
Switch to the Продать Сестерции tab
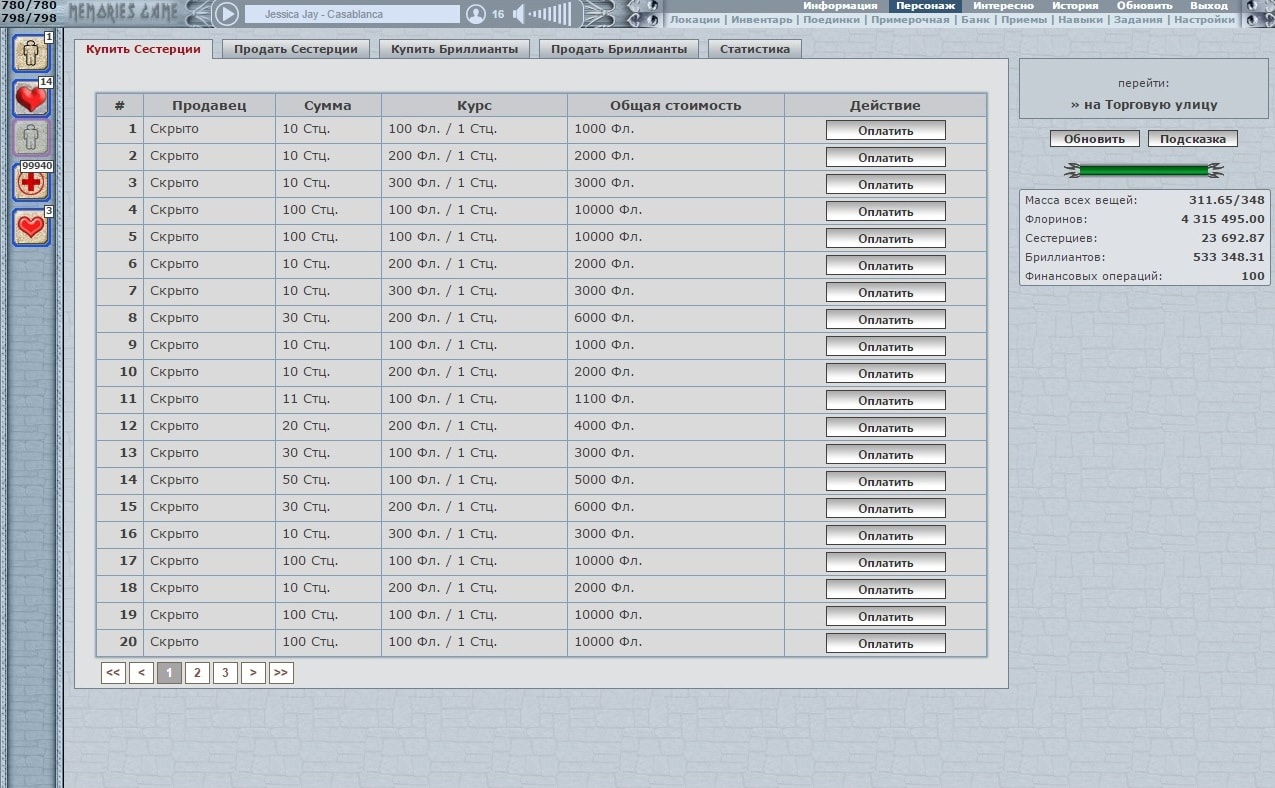pos(296,49)
